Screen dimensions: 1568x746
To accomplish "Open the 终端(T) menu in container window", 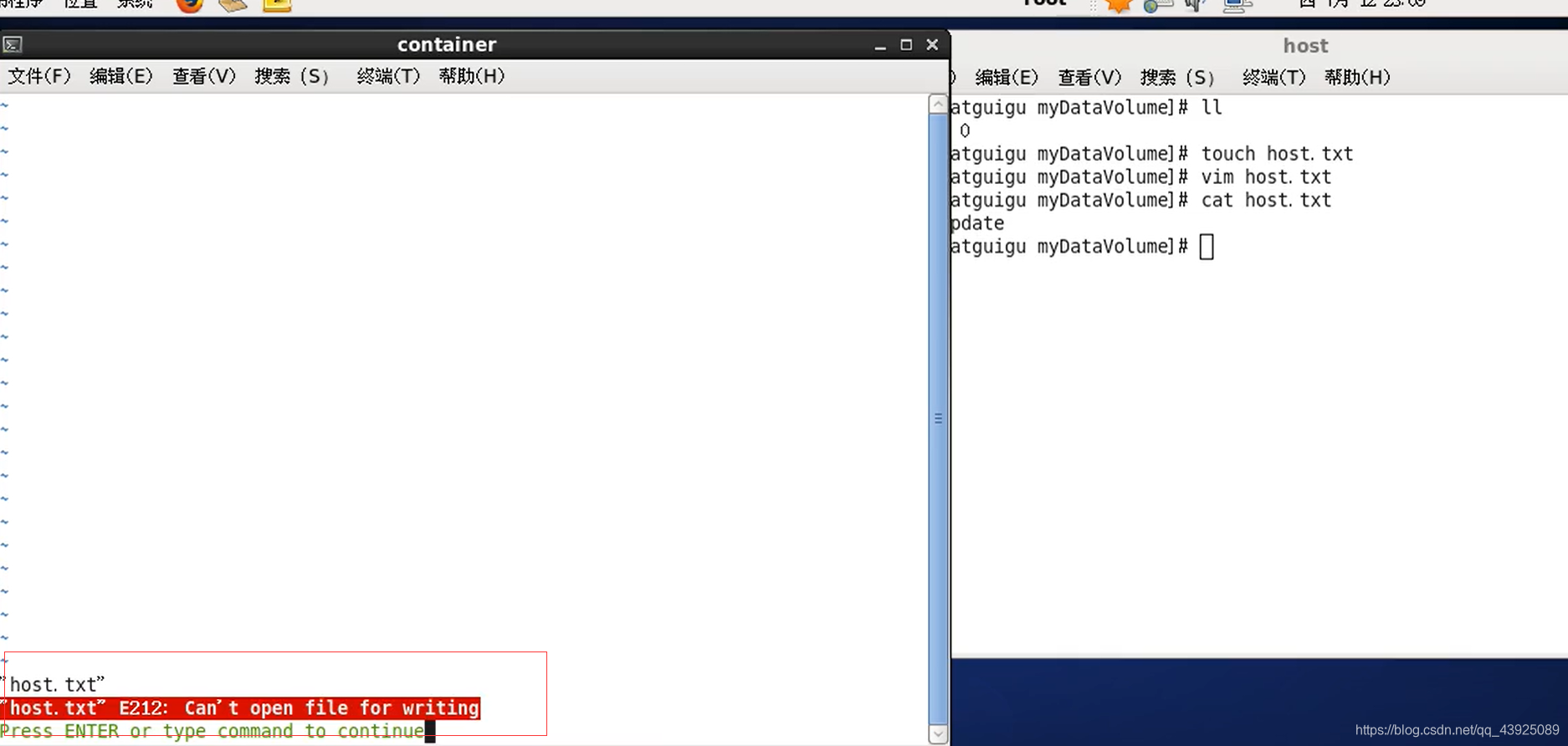I will [388, 76].
